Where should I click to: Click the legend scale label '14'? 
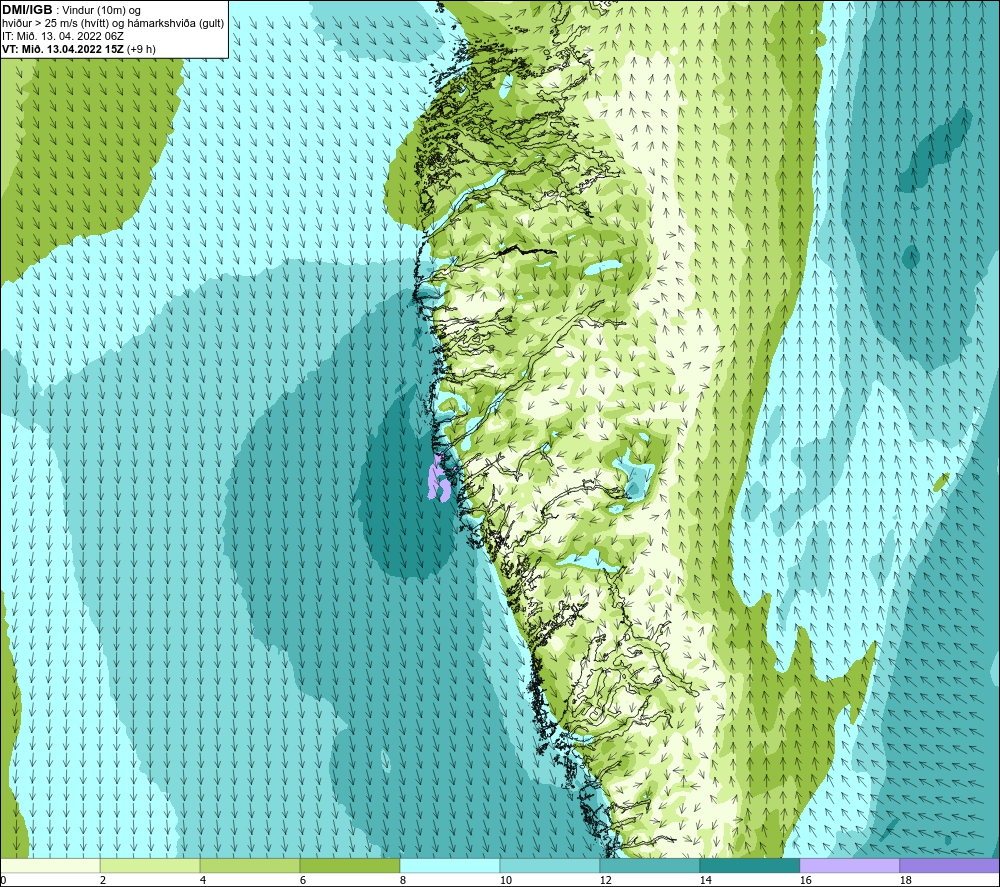[705, 880]
